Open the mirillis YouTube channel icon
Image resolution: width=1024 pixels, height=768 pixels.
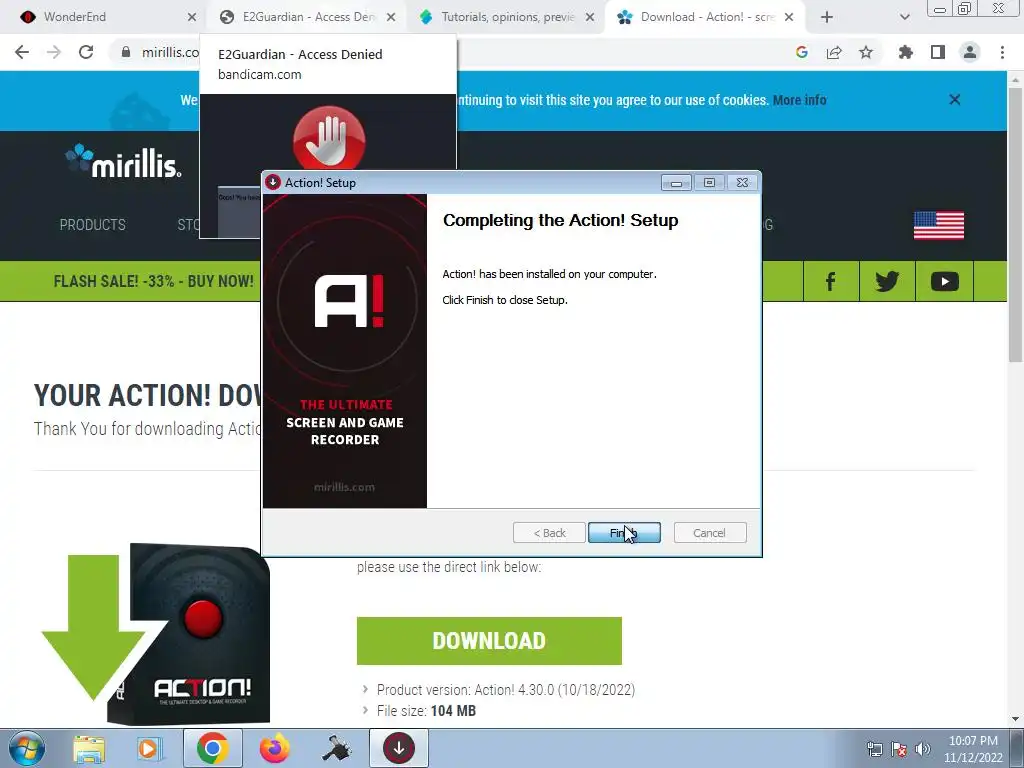click(x=944, y=281)
